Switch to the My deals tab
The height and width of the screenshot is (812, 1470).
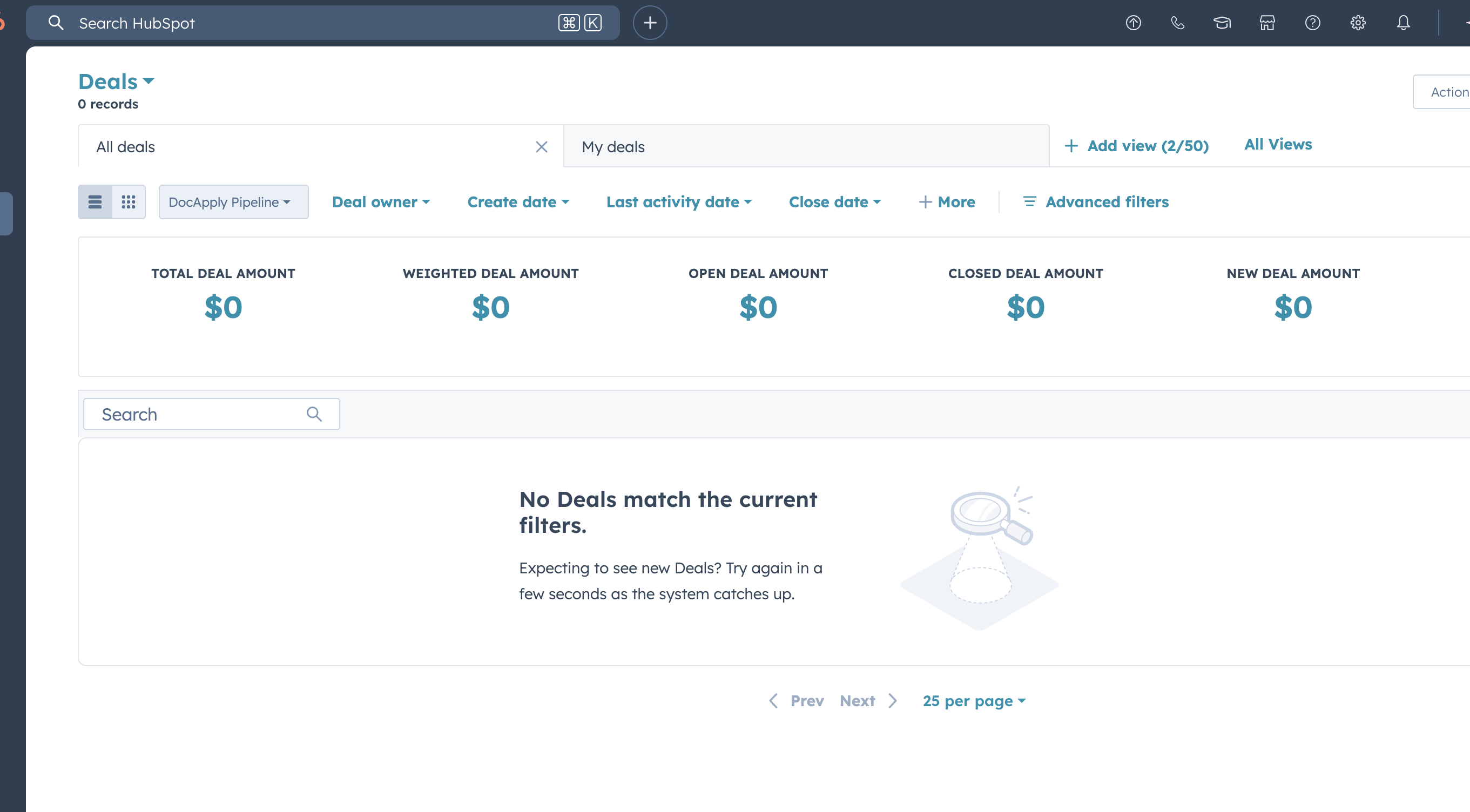coord(613,147)
